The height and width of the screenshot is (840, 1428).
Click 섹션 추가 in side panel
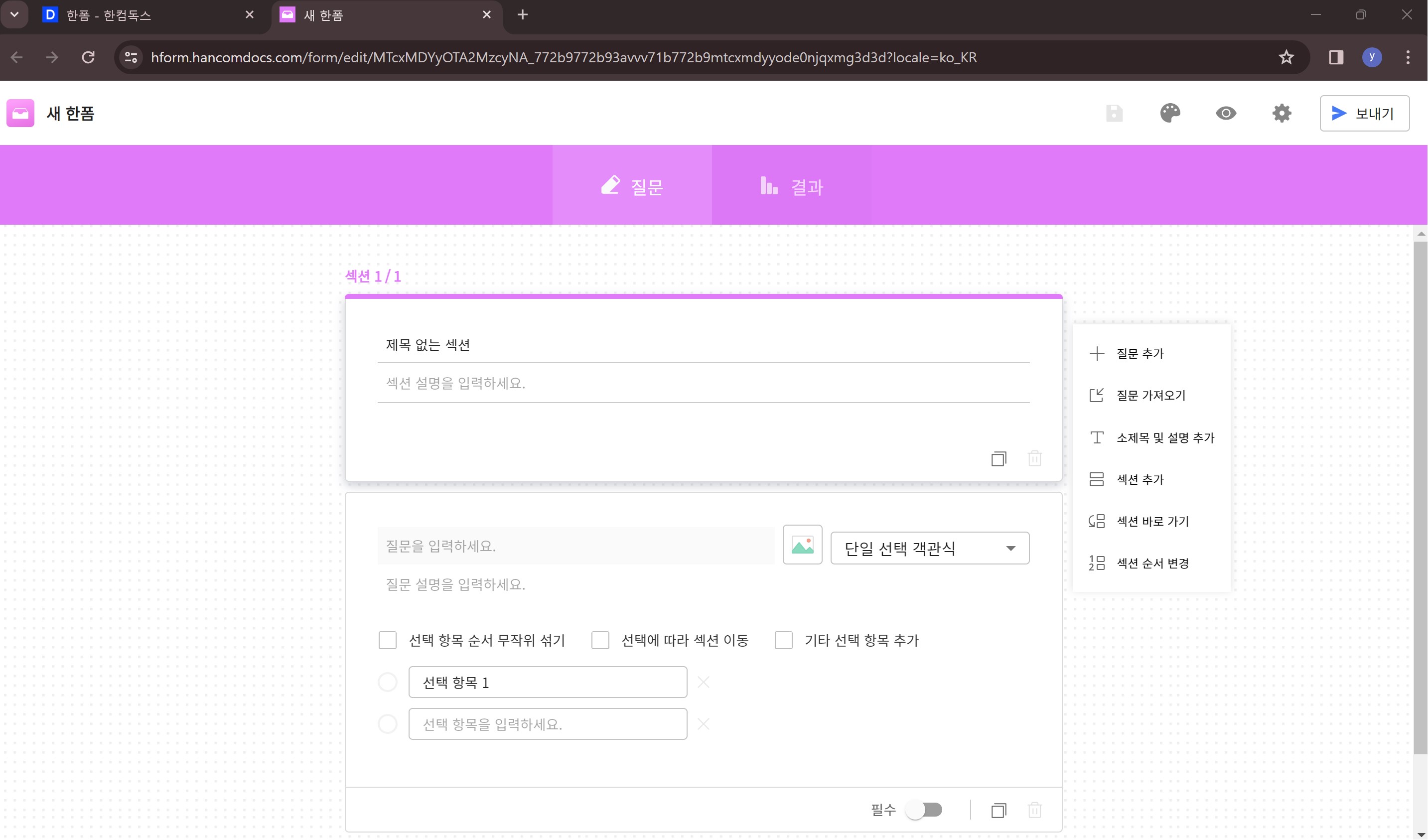tap(1139, 479)
